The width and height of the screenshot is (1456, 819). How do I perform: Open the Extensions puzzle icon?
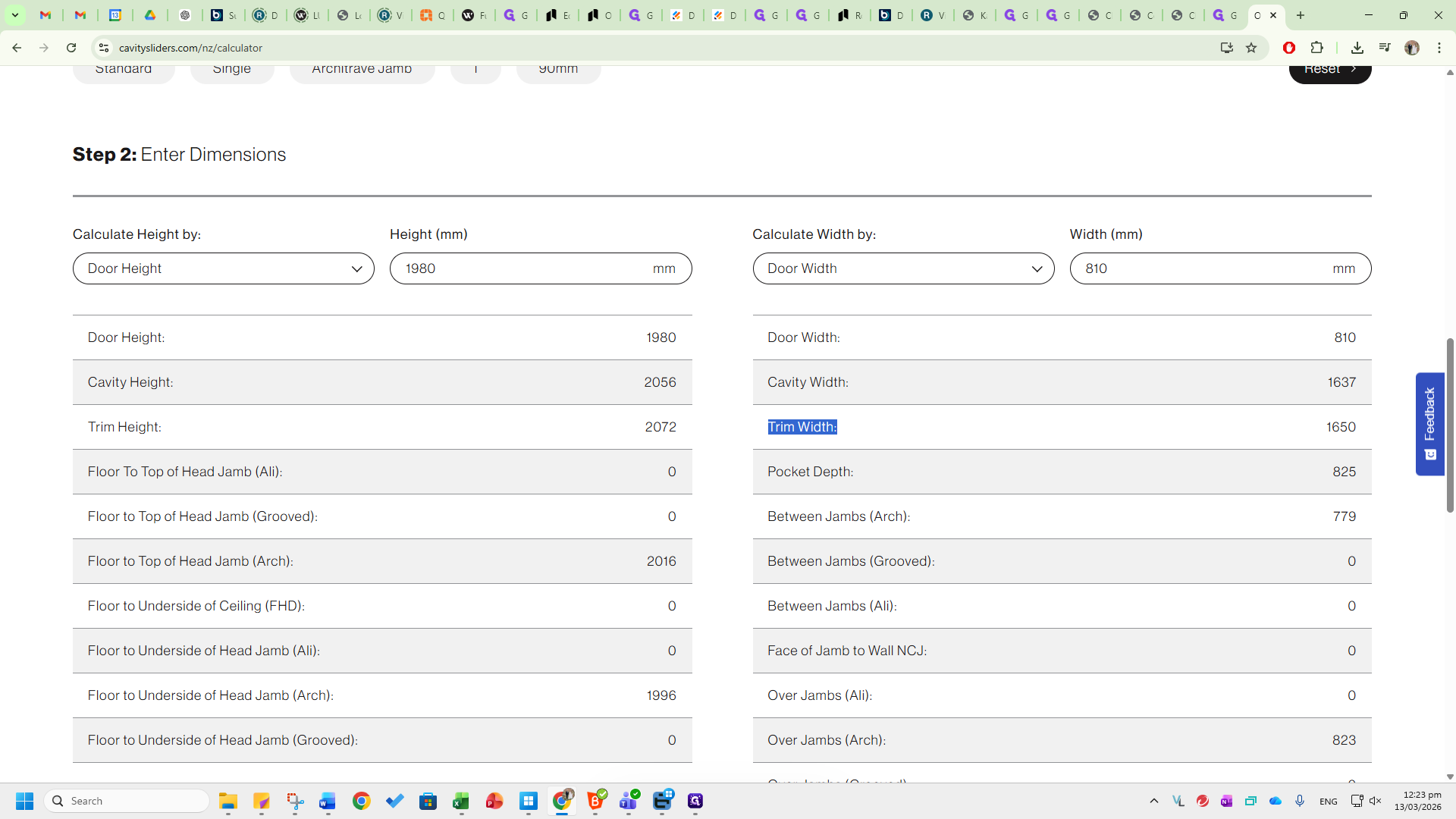[1317, 48]
